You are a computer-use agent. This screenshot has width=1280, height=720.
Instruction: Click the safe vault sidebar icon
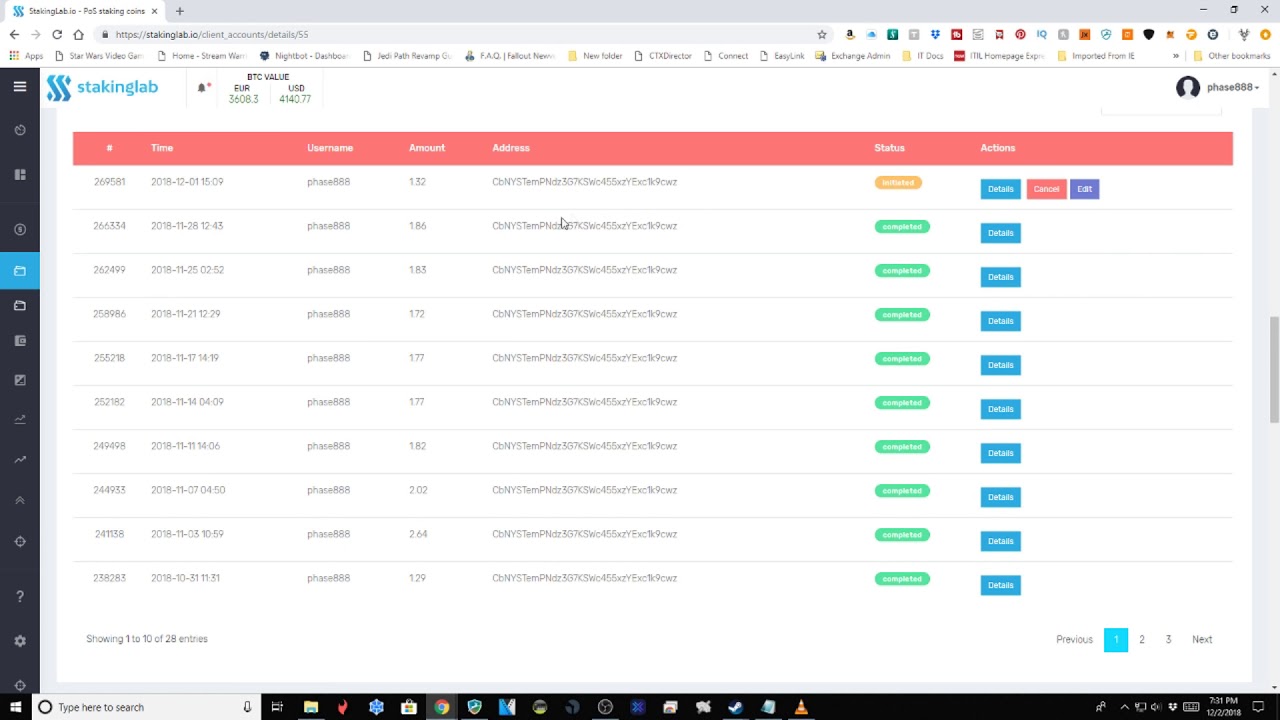20,341
